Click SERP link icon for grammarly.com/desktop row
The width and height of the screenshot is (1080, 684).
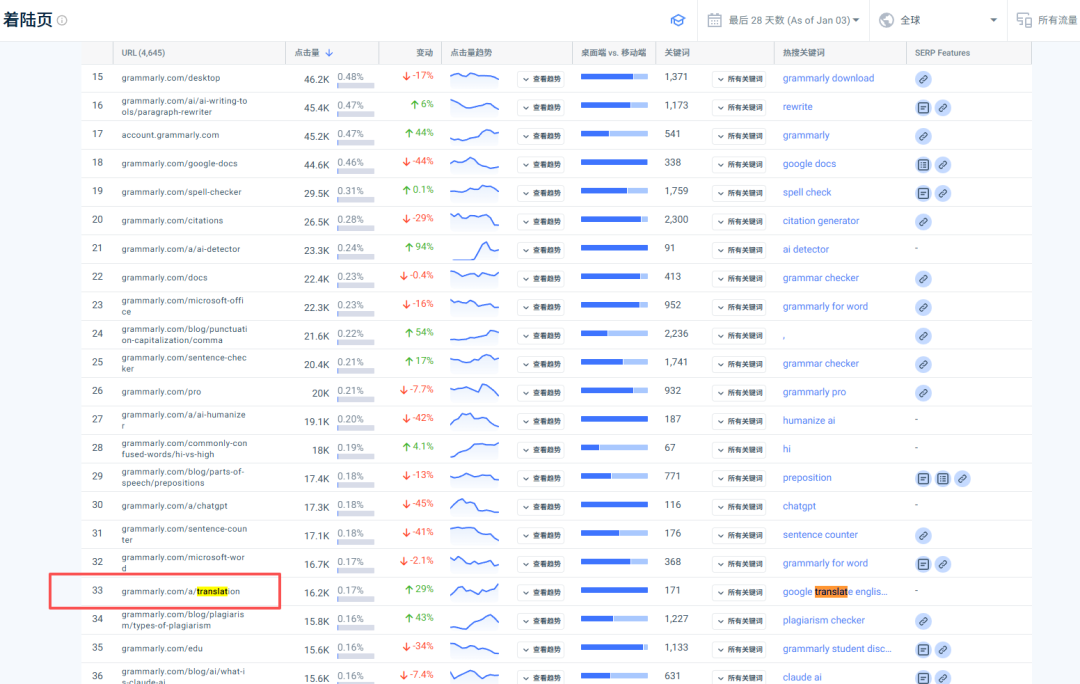pos(923,79)
